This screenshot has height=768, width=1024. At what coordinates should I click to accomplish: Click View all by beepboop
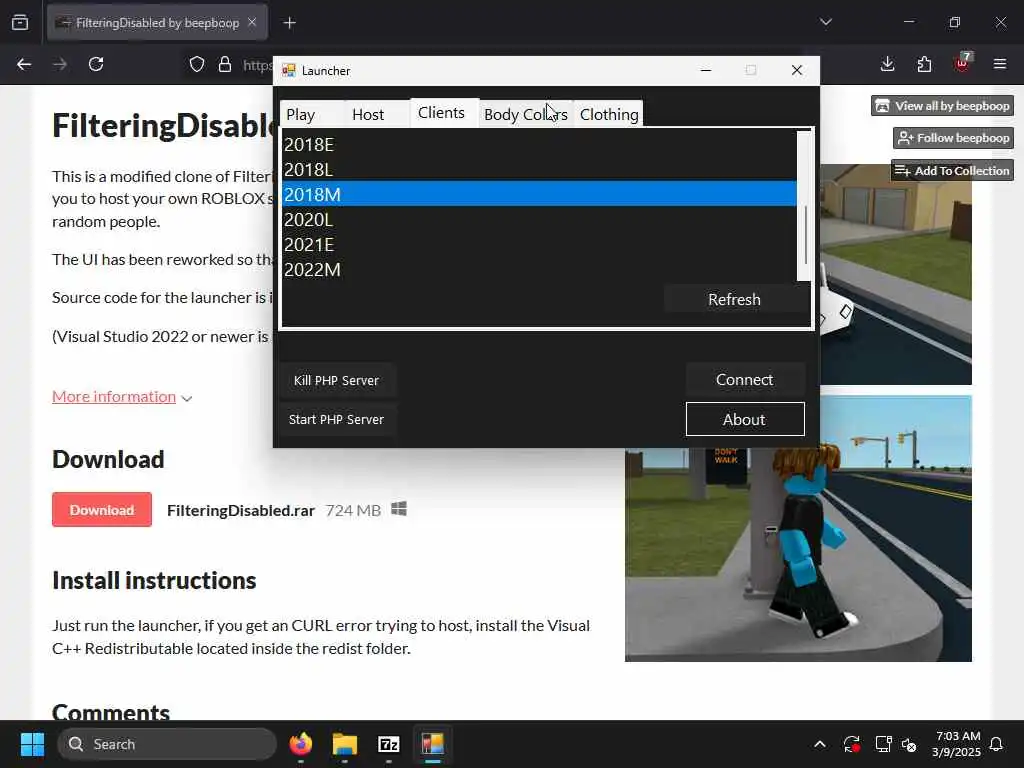click(942, 106)
